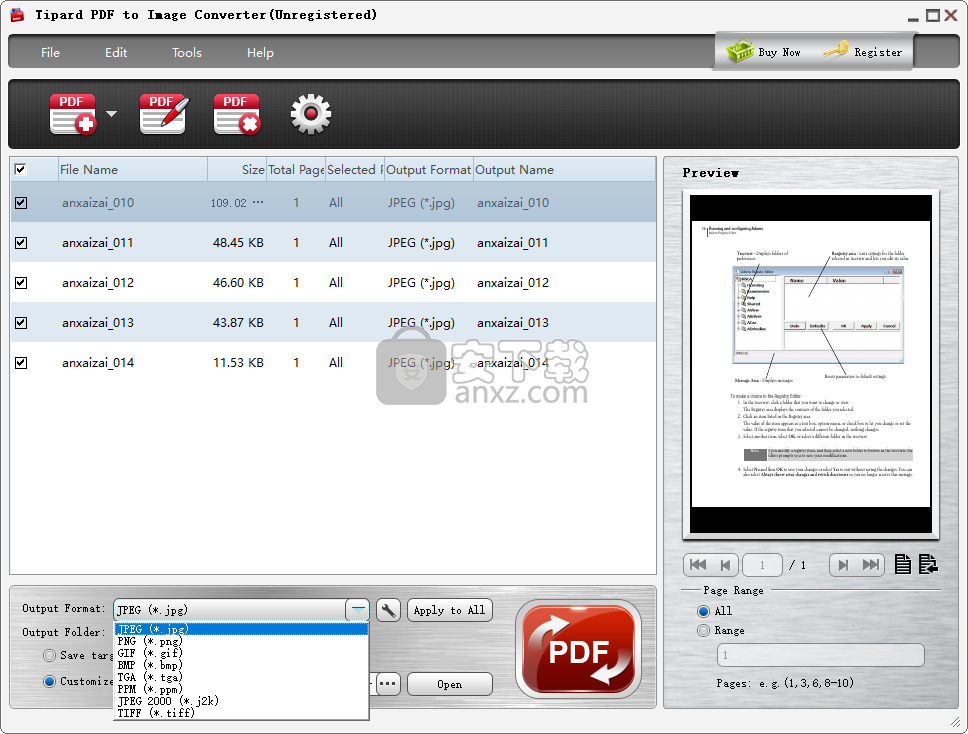The image size is (968, 734).
Task: Select the anxaizai_012 file row name
Action: click(98, 283)
